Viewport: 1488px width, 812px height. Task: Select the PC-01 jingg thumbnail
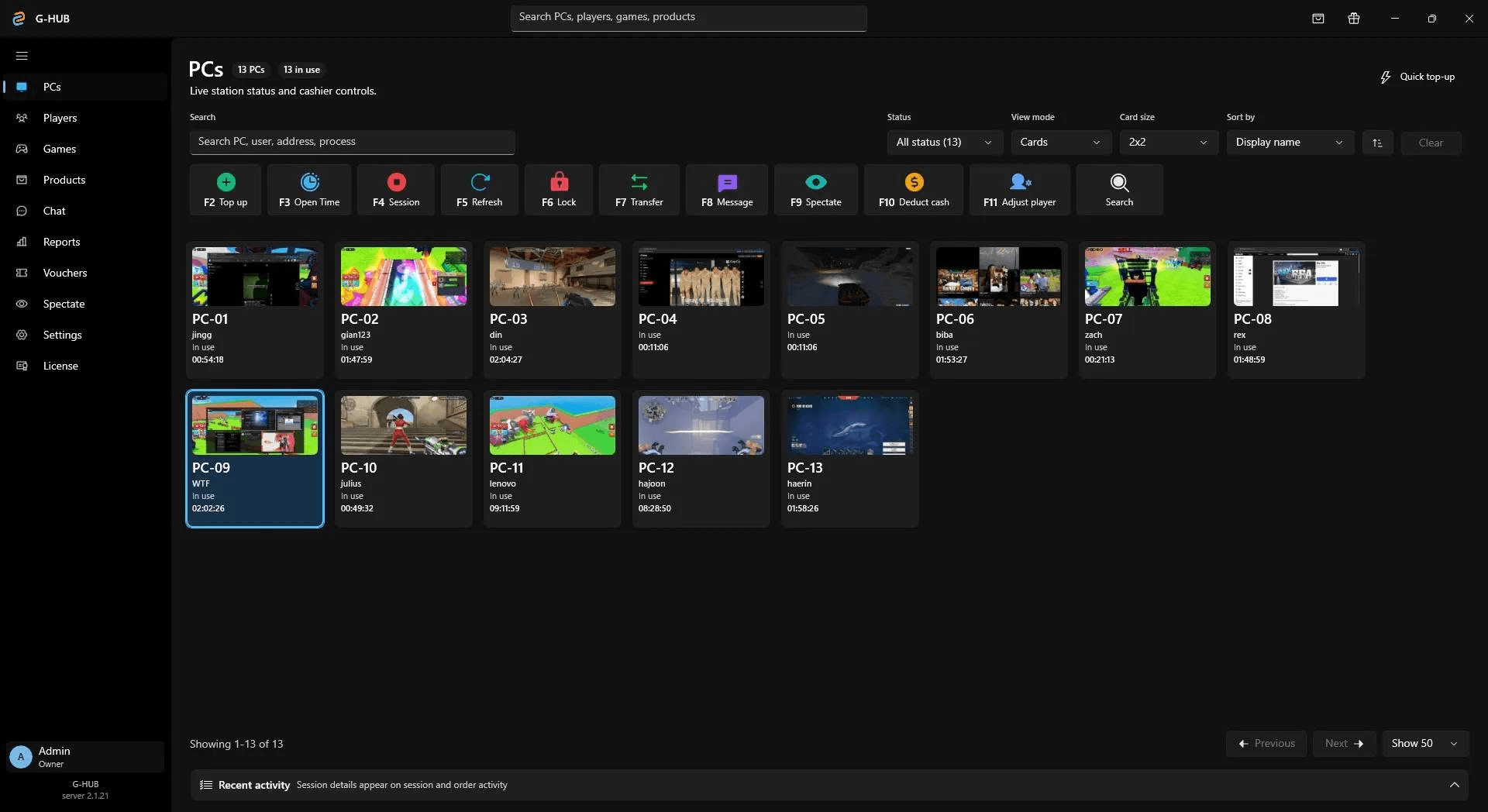(x=255, y=277)
